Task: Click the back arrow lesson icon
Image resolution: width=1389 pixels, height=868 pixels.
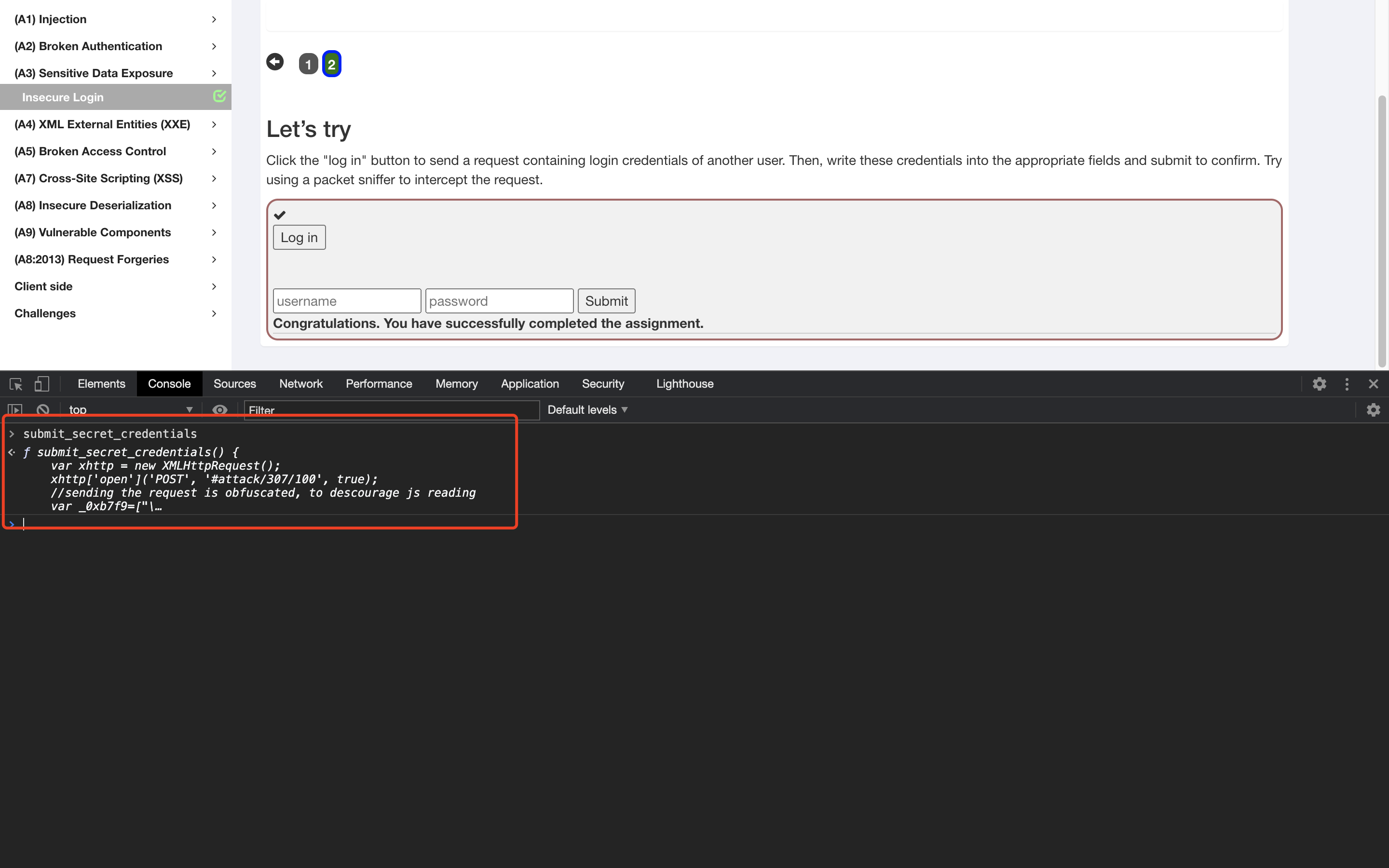Action: pos(275,62)
